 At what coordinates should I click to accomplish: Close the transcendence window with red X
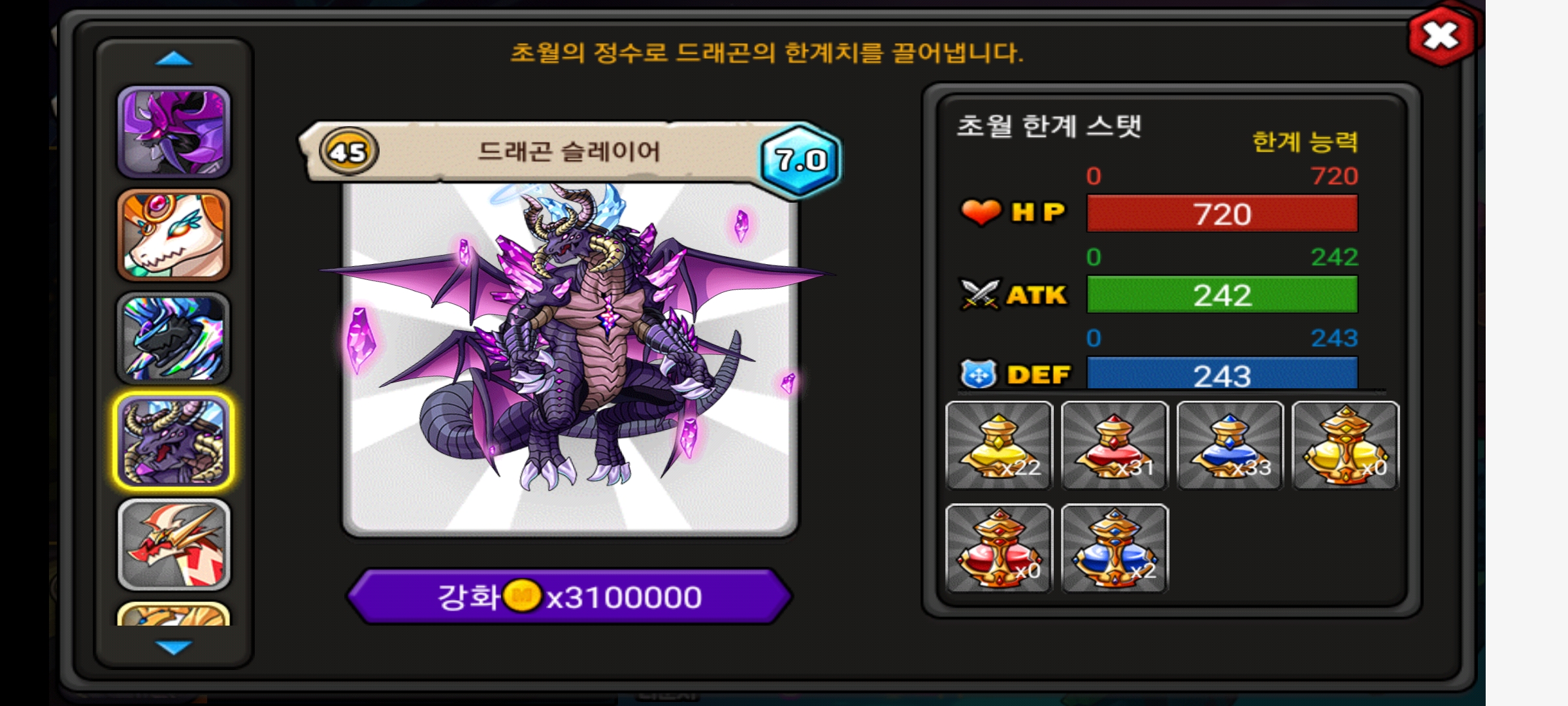(1441, 35)
